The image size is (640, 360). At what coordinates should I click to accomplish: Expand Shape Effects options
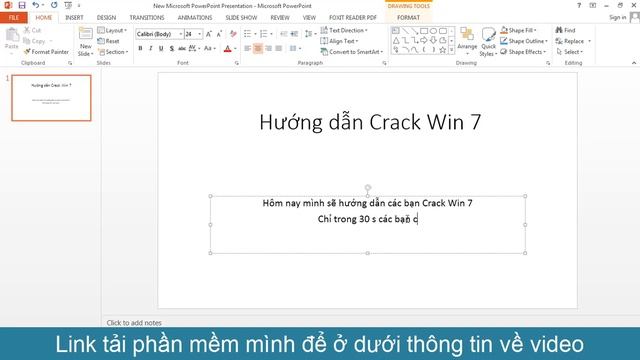523,52
